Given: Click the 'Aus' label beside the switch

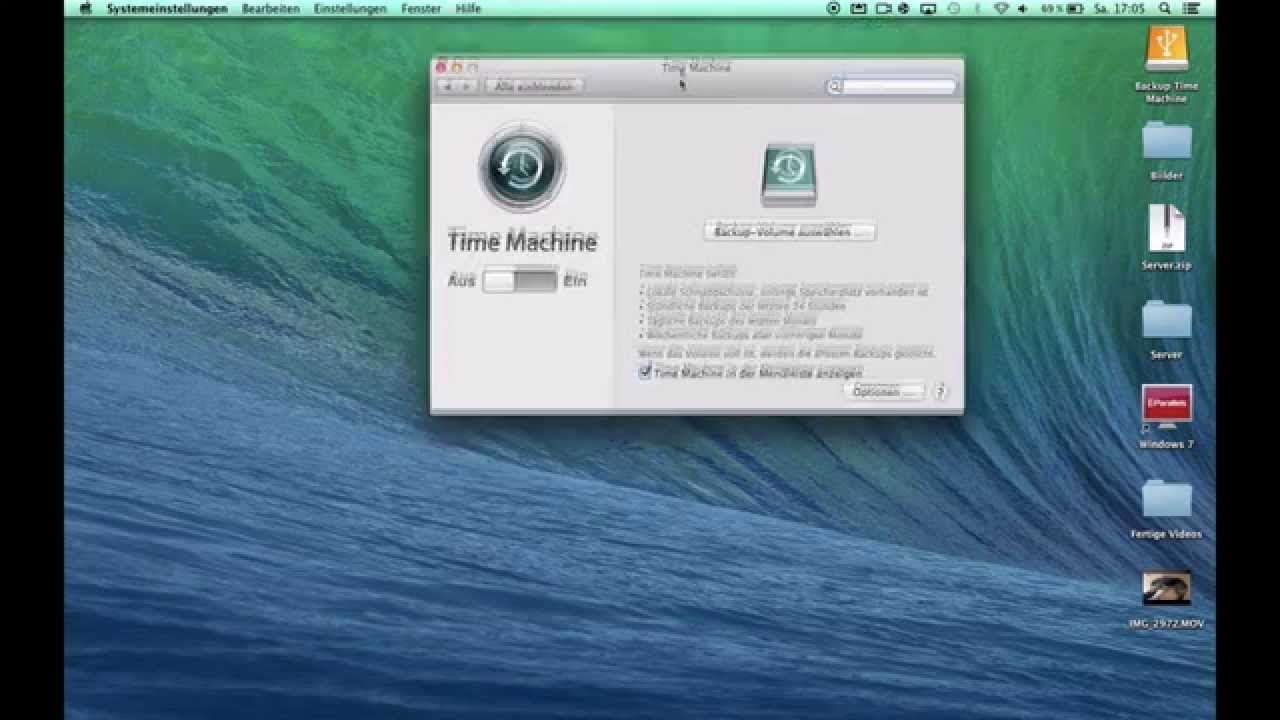Looking at the screenshot, I should 461,281.
